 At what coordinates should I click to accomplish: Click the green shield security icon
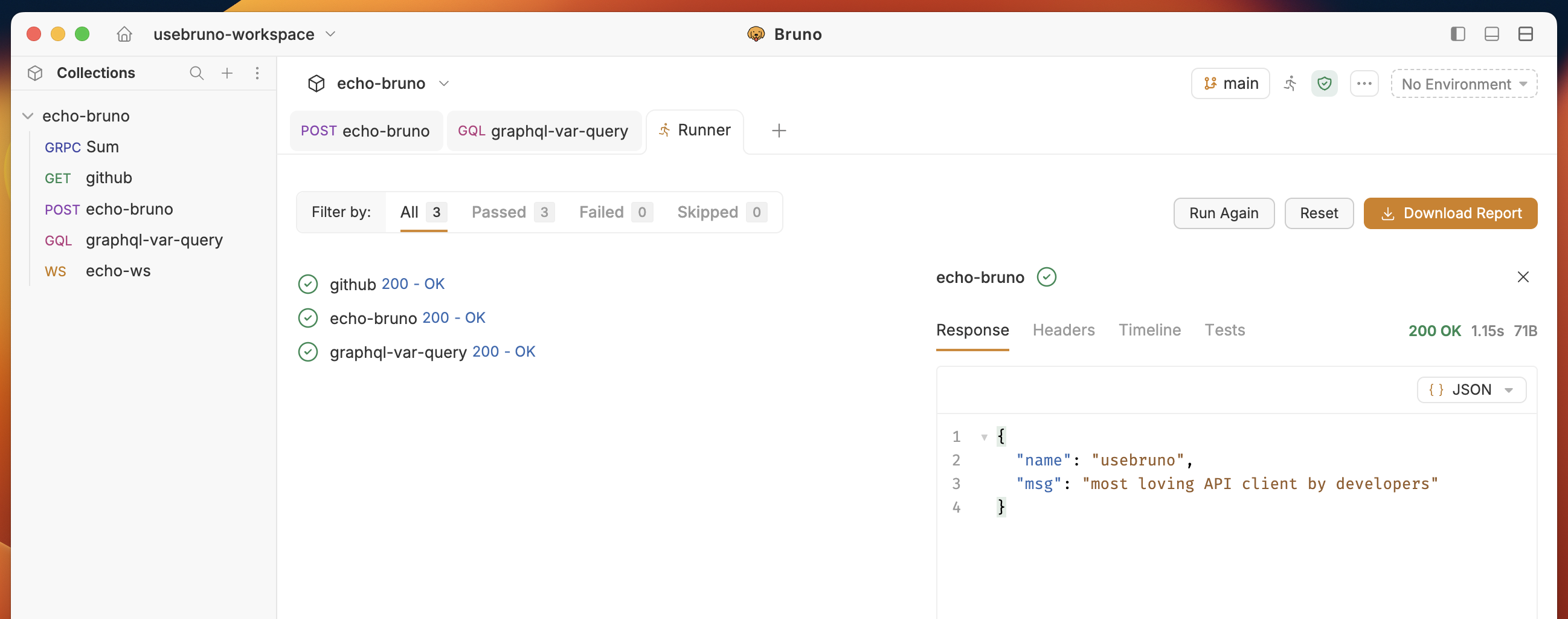pos(1324,83)
